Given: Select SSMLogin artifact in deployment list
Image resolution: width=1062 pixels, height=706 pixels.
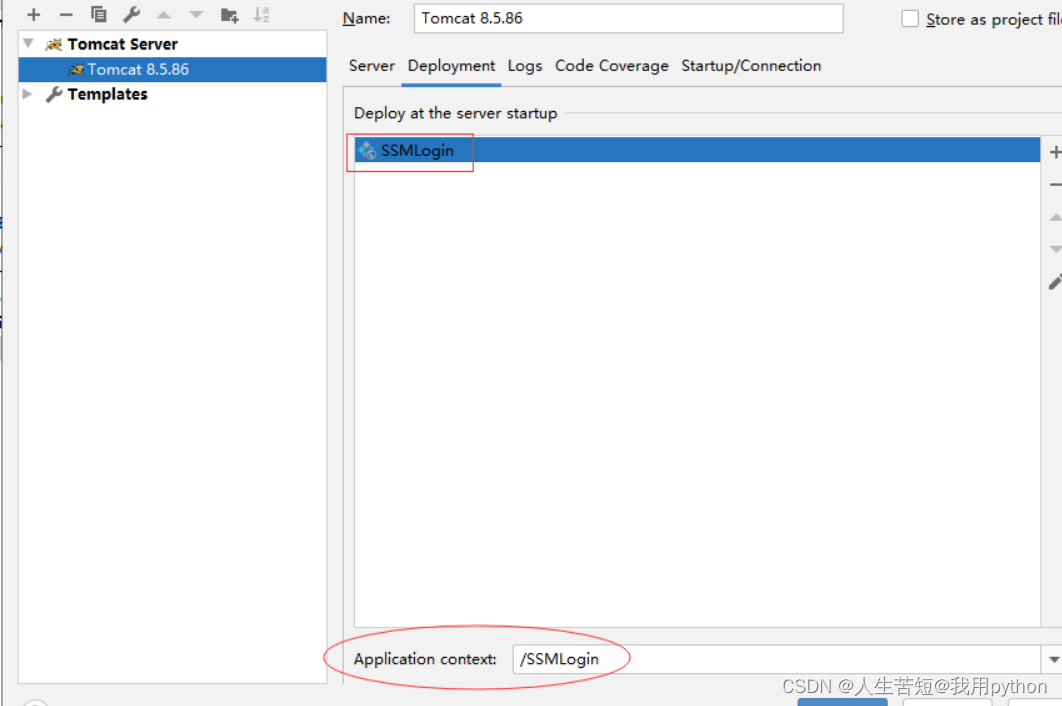Looking at the screenshot, I should [697, 150].
